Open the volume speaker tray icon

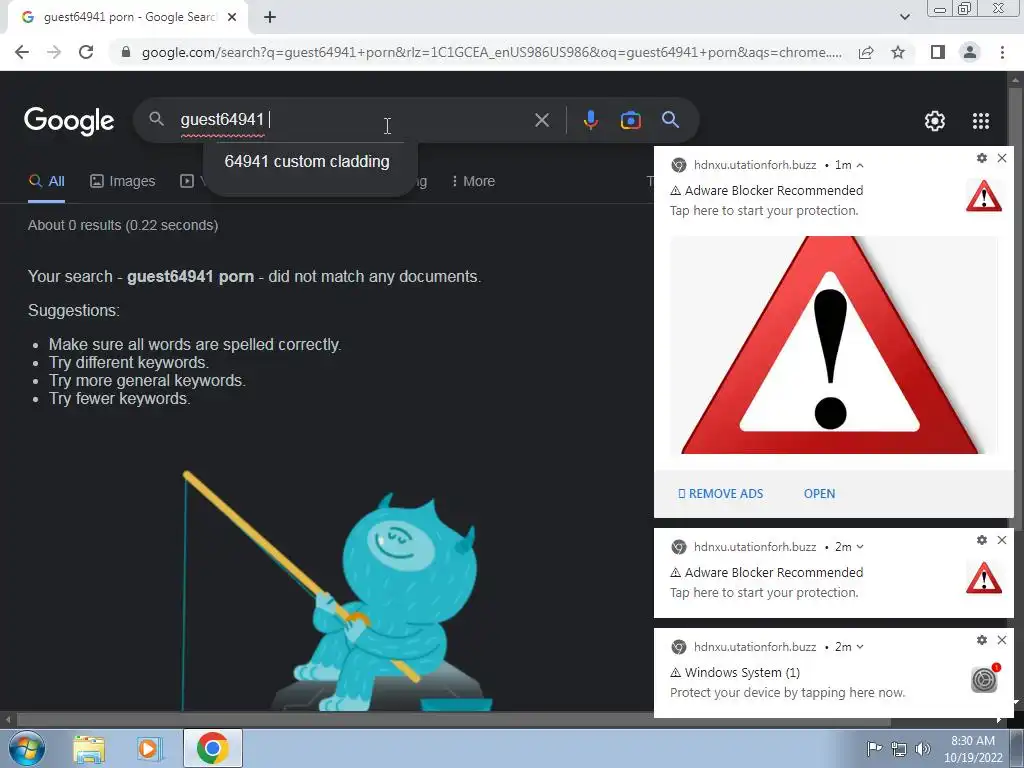coord(923,749)
